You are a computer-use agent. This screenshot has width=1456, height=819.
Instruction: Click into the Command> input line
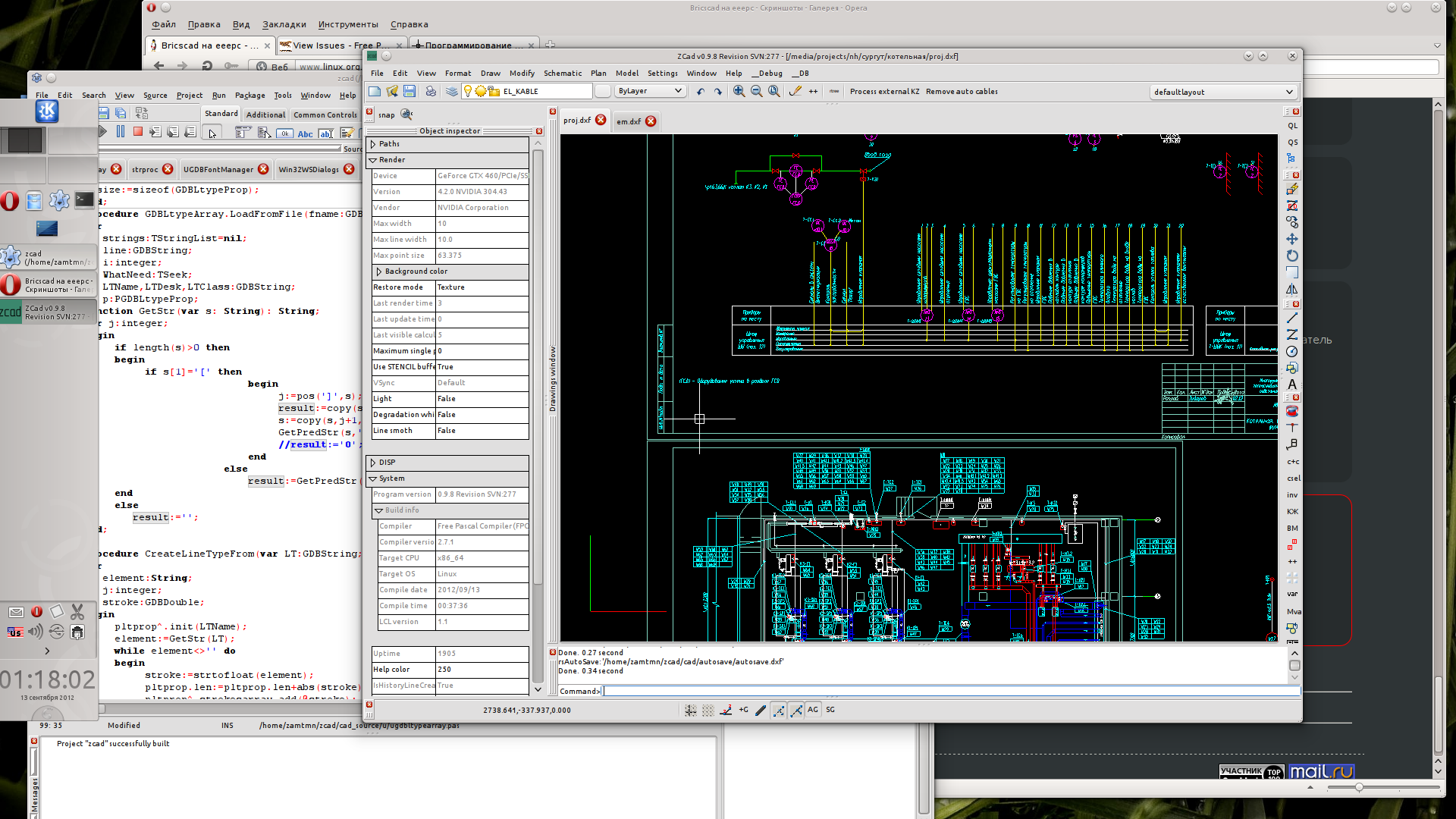tap(951, 691)
